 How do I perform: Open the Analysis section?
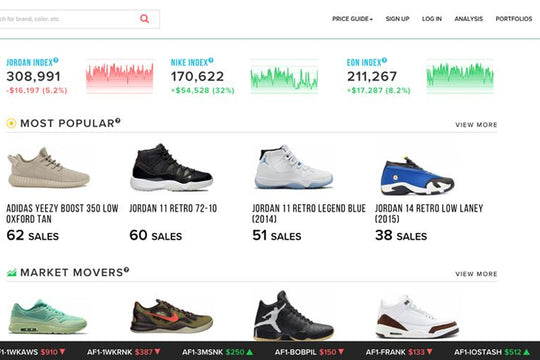click(x=468, y=19)
